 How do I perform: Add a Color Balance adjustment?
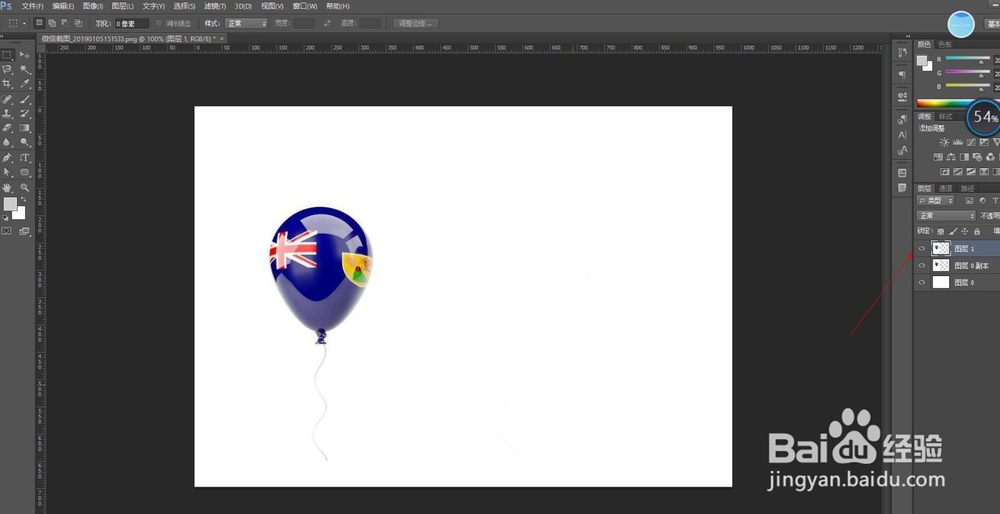[952, 157]
